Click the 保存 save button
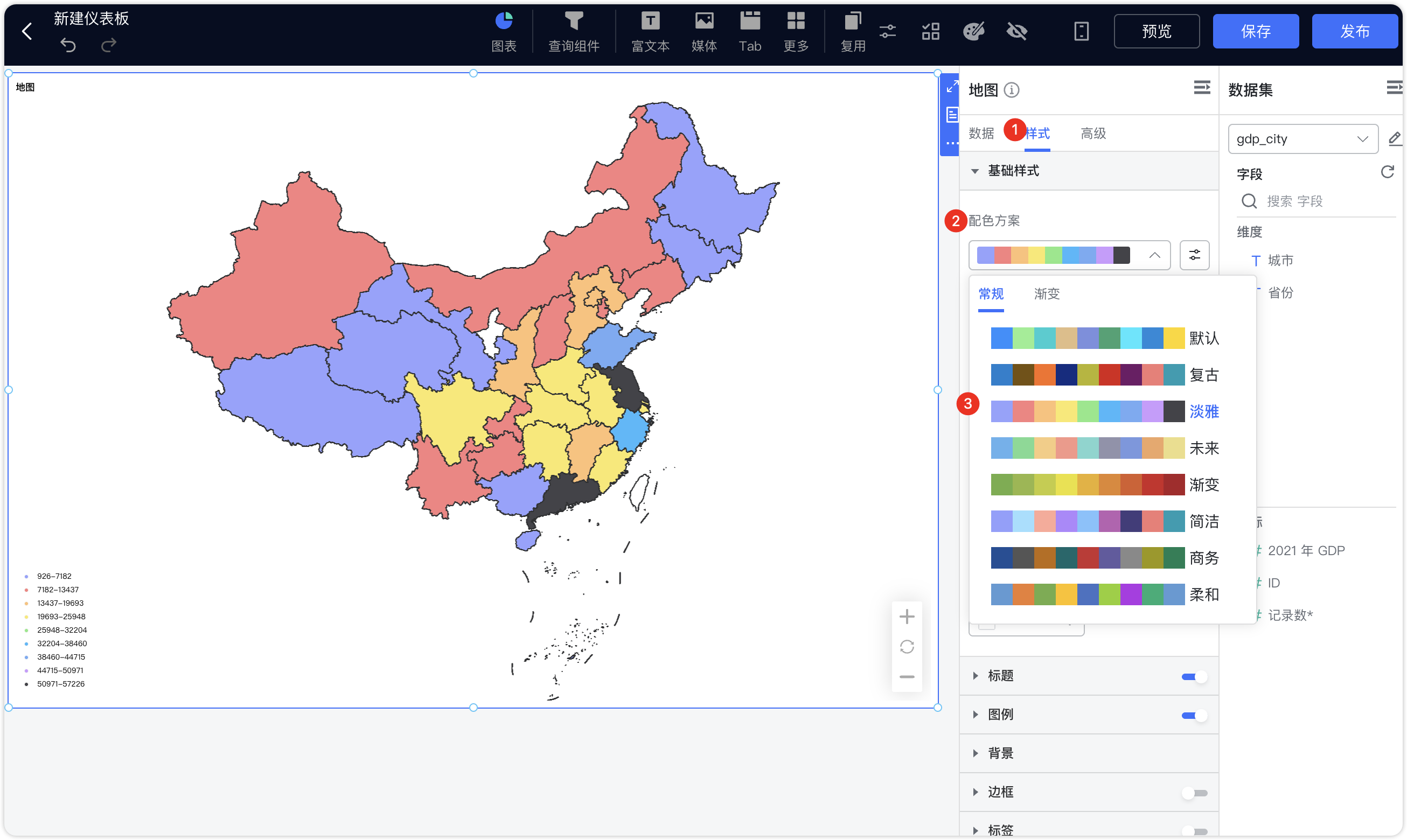 click(1255, 31)
